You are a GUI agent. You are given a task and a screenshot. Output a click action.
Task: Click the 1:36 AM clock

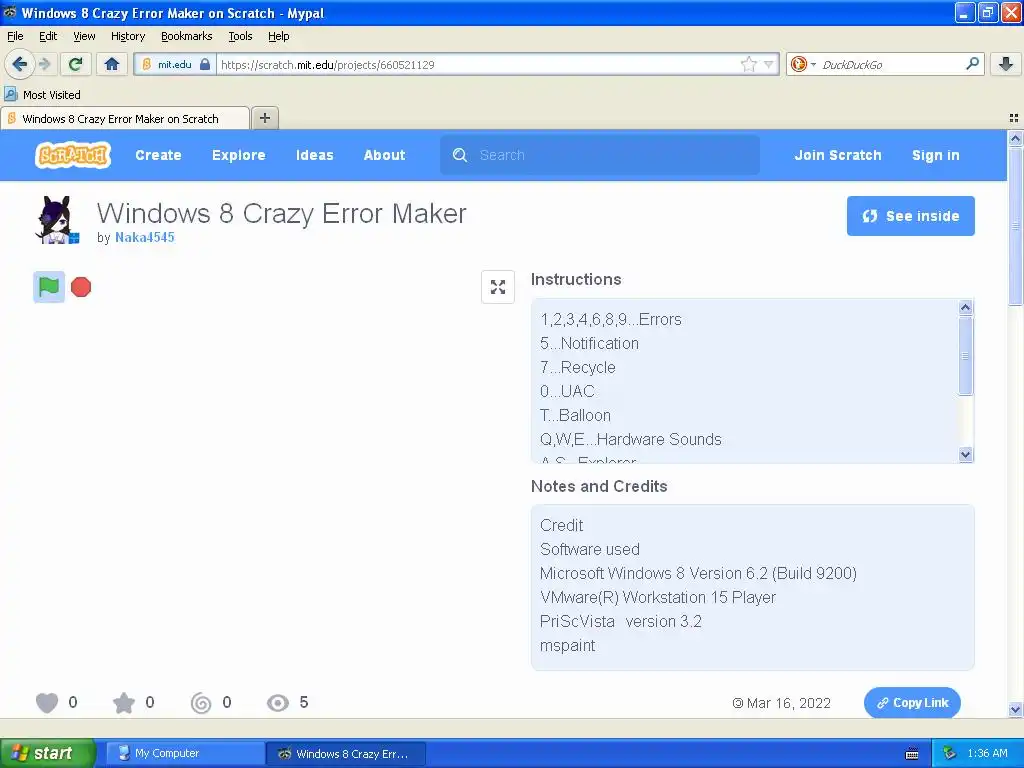coord(987,753)
